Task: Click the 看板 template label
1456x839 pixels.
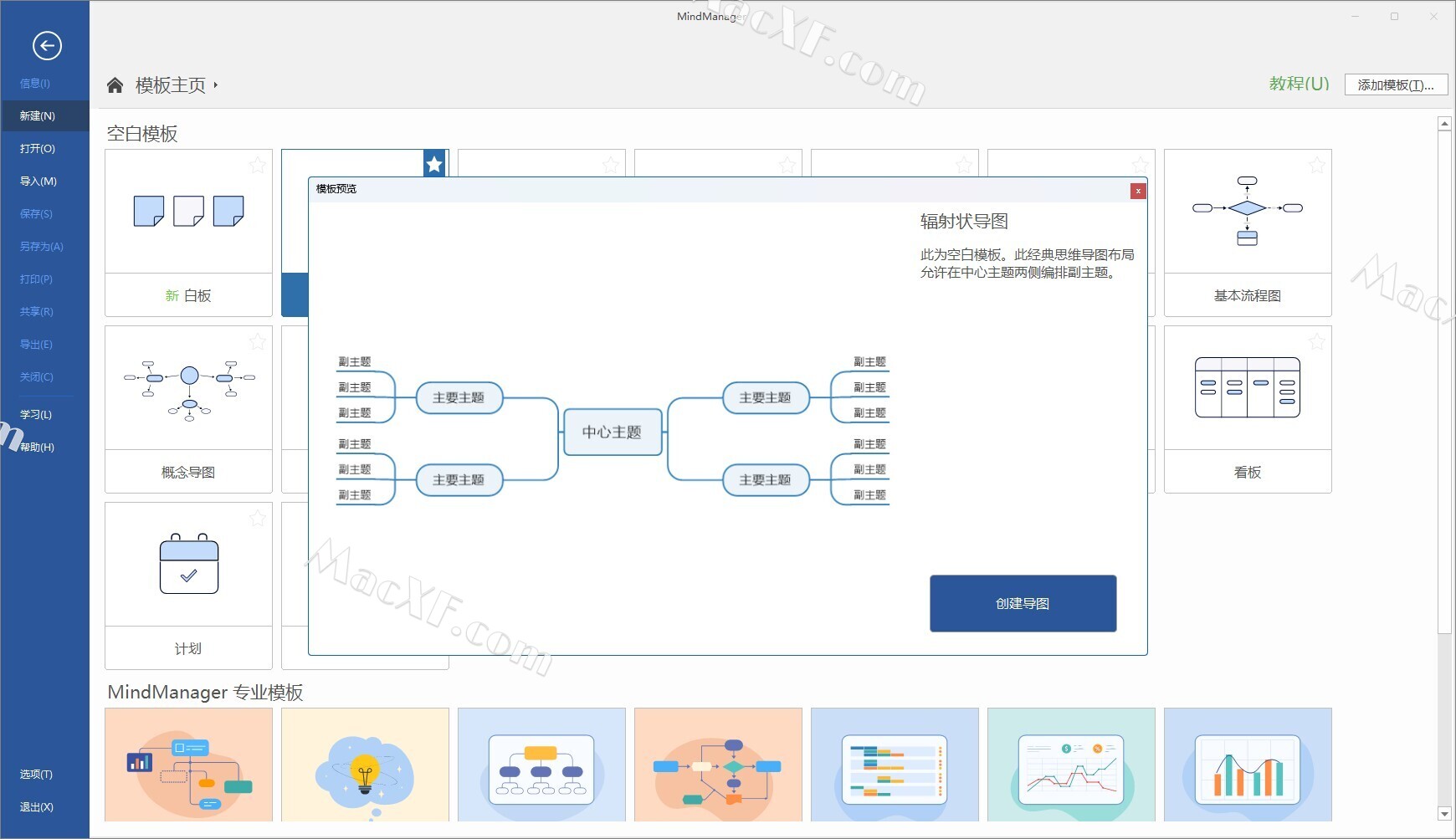Action: 1248,472
